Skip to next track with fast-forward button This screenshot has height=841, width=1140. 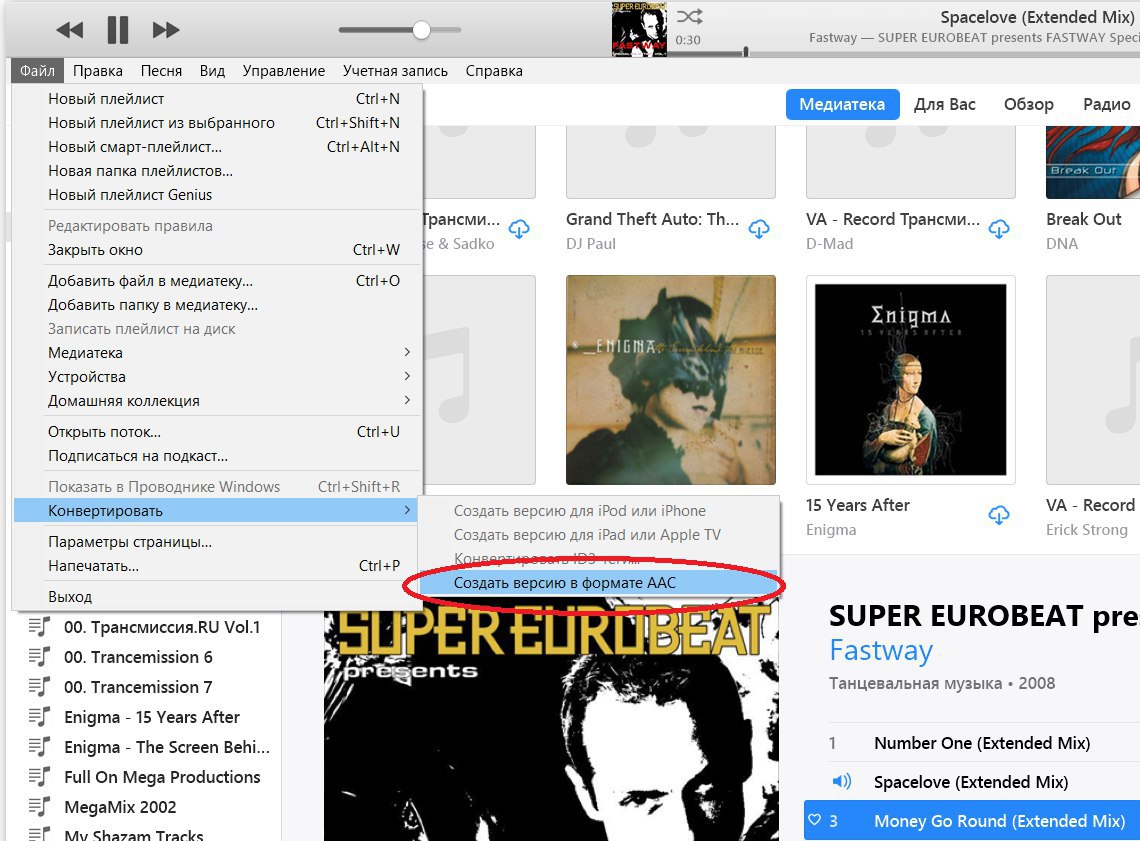point(166,30)
